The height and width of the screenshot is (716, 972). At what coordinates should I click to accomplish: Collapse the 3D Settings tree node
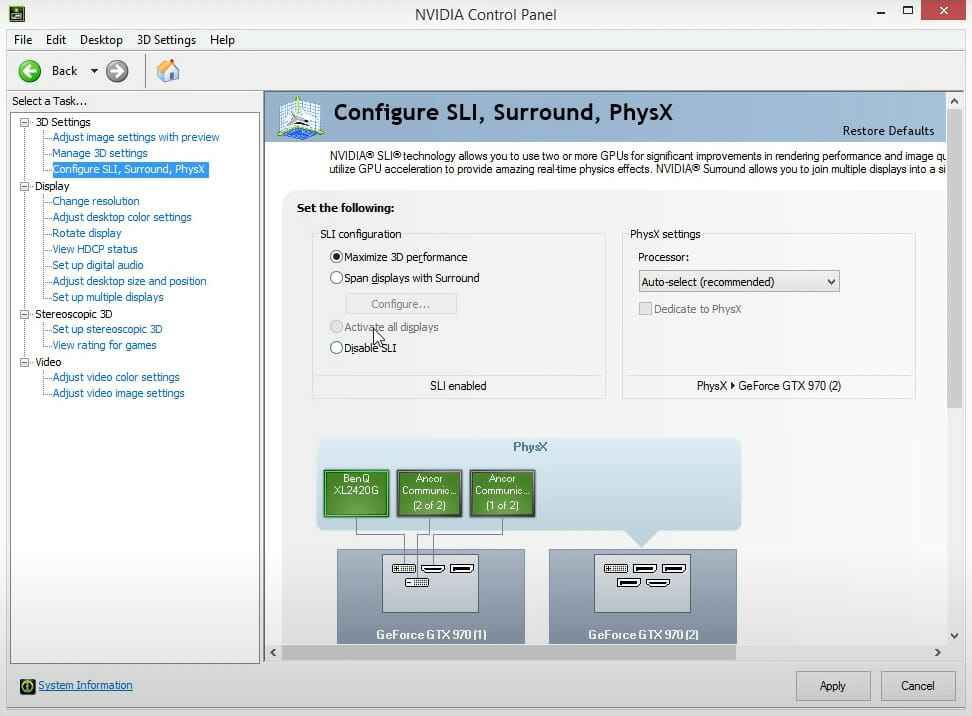point(24,122)
